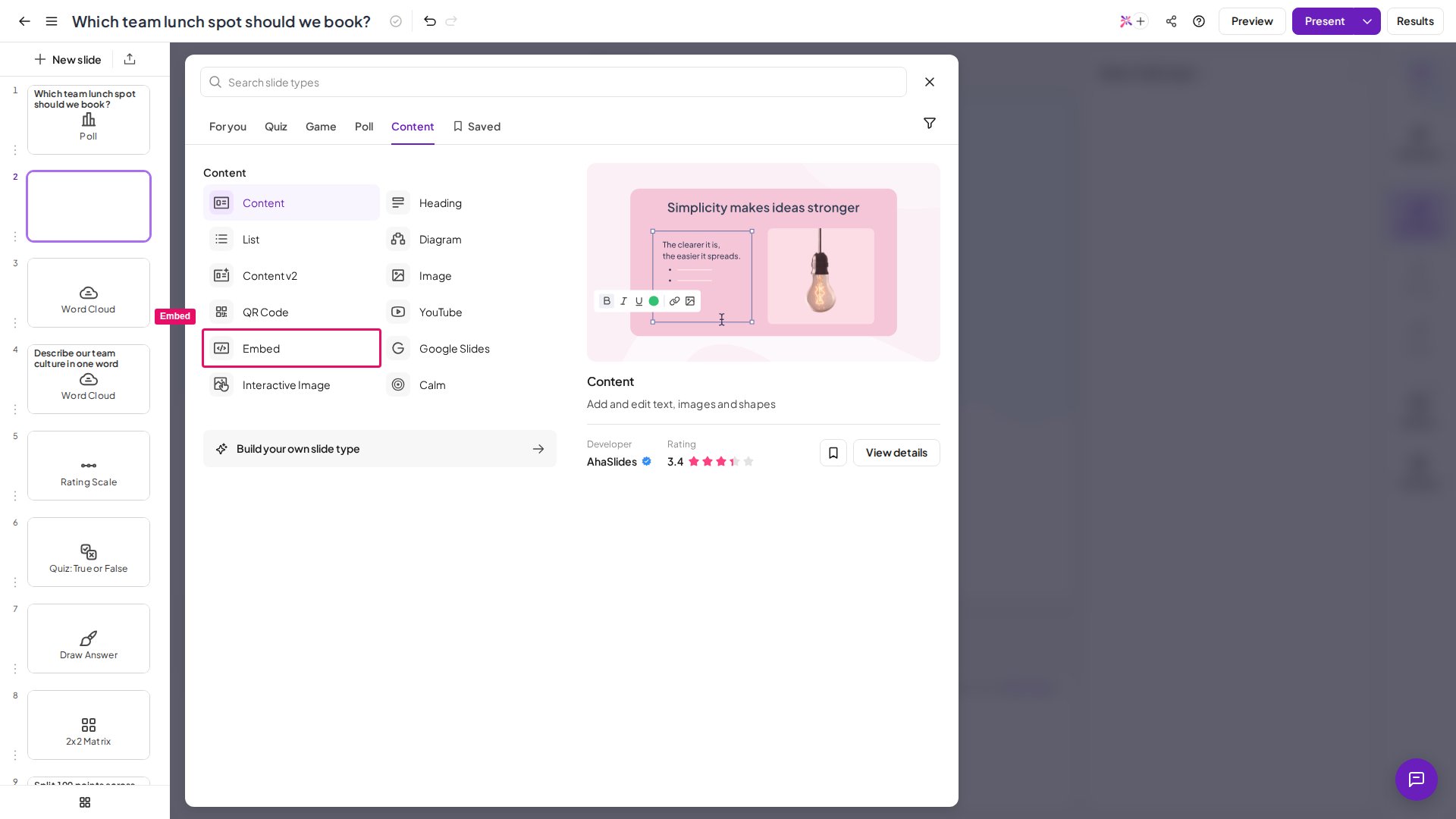Select the Word Cloud slide 3 thumbnail
This screenshot has height=819, width=1456.
click(89, 293)
